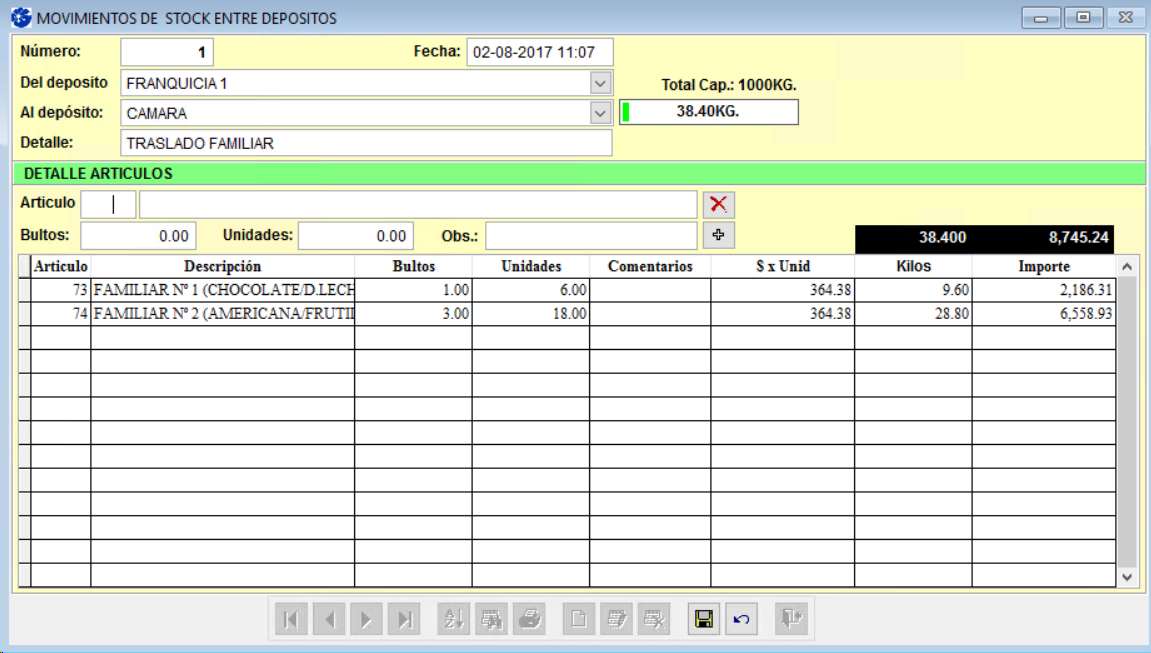Screen dimensions: 1151x653
Task: Click the red X delete article button
Action: click(718, 204)
